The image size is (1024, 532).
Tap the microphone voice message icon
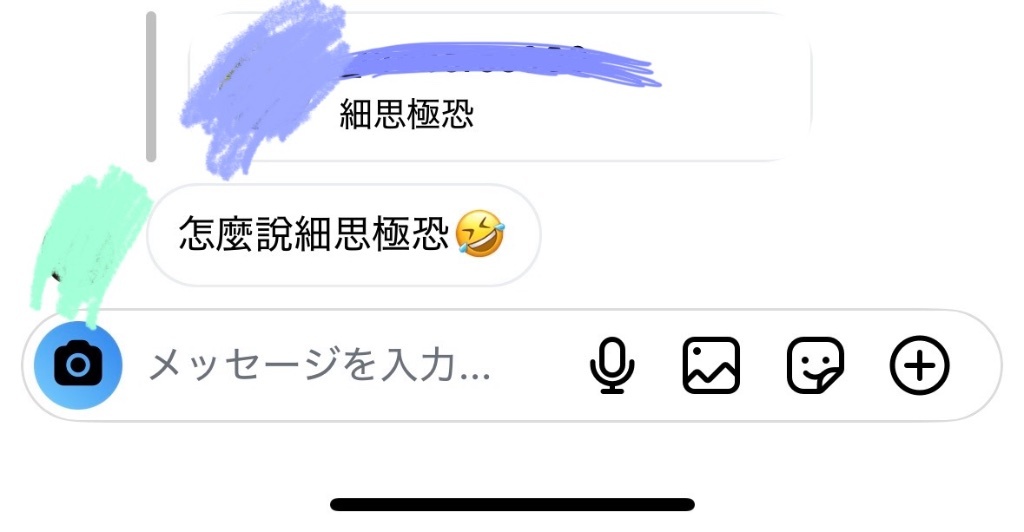[612, 366]
